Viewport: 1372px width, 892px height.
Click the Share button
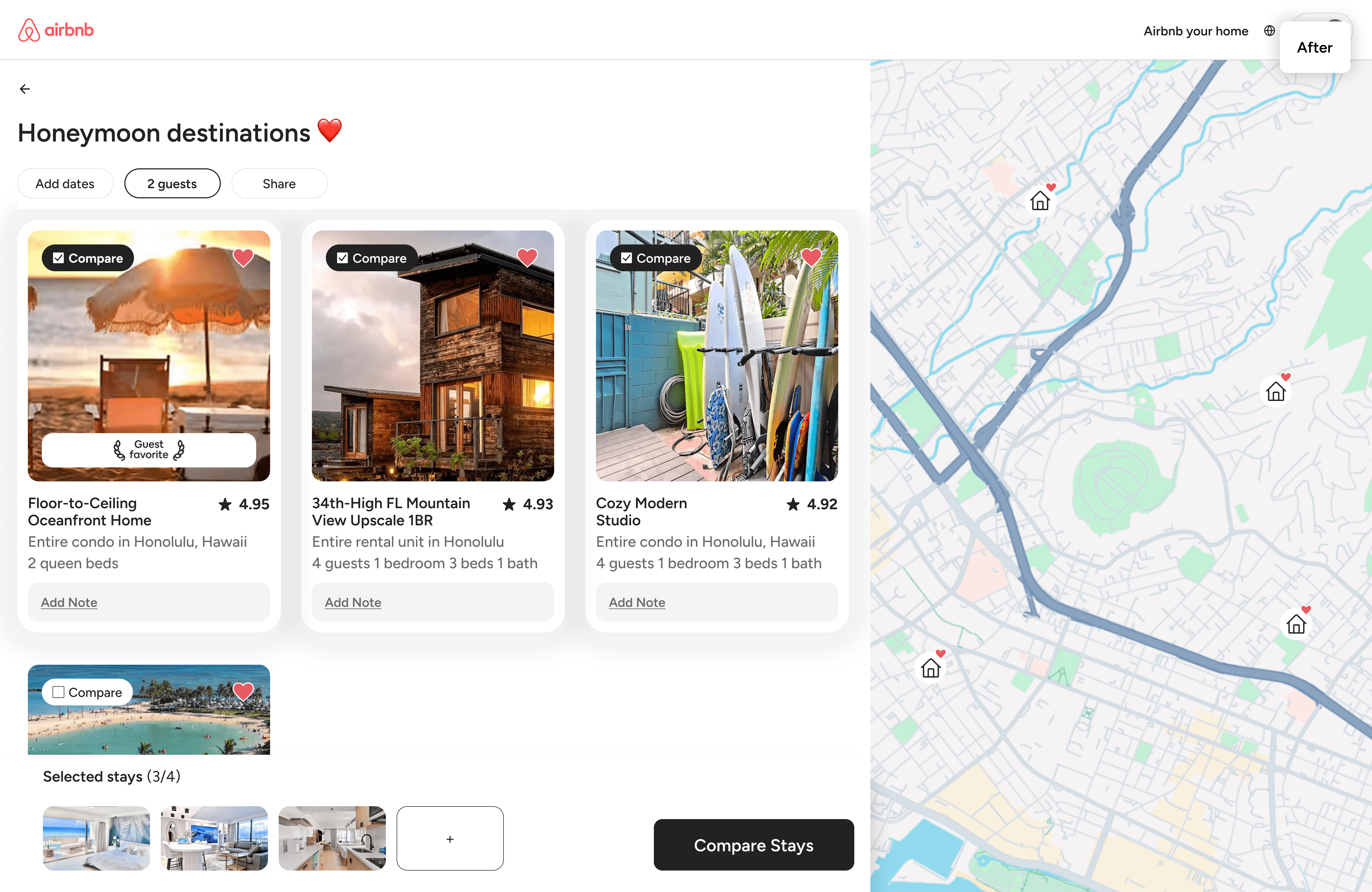(279, 183)
